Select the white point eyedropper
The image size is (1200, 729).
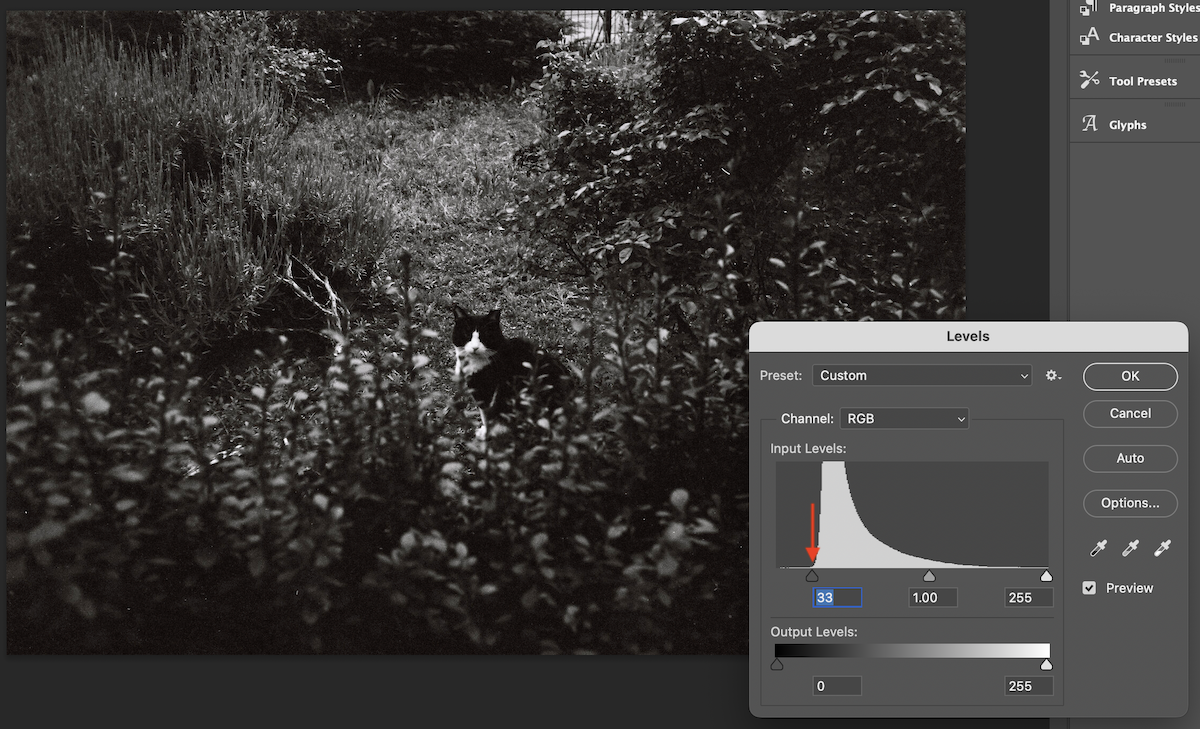1163,548
